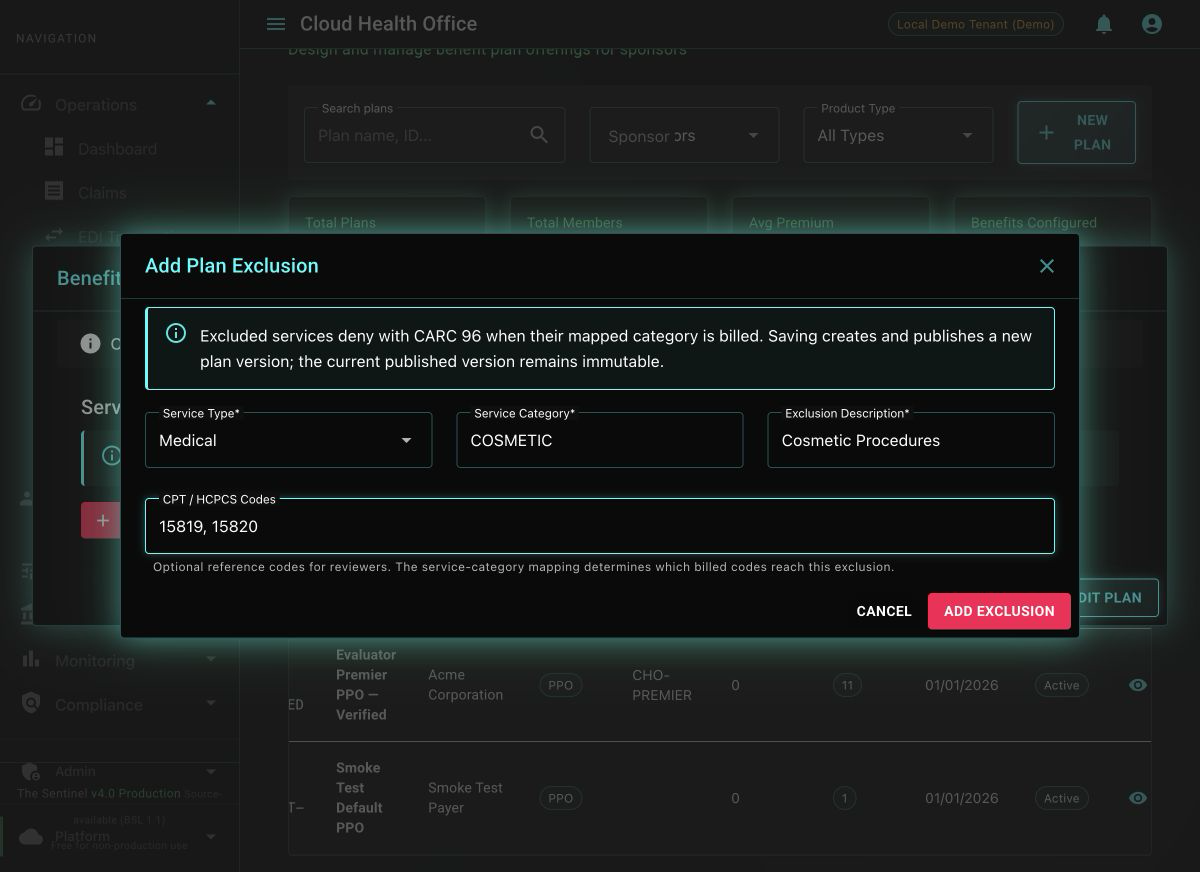Focus the Search plans field

pos(434,135)
